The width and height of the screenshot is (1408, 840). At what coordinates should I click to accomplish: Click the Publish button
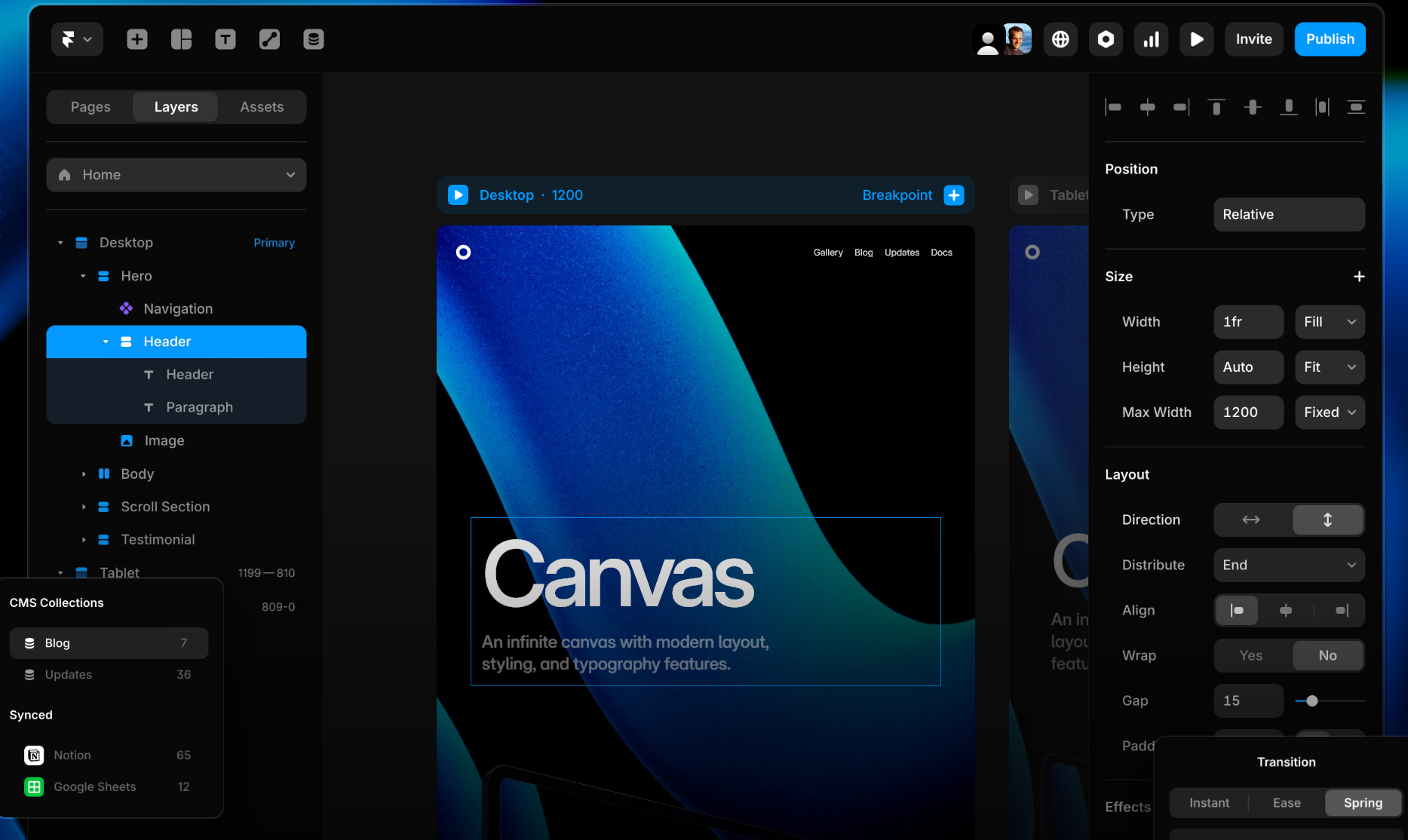click(x=1330, y=38)
